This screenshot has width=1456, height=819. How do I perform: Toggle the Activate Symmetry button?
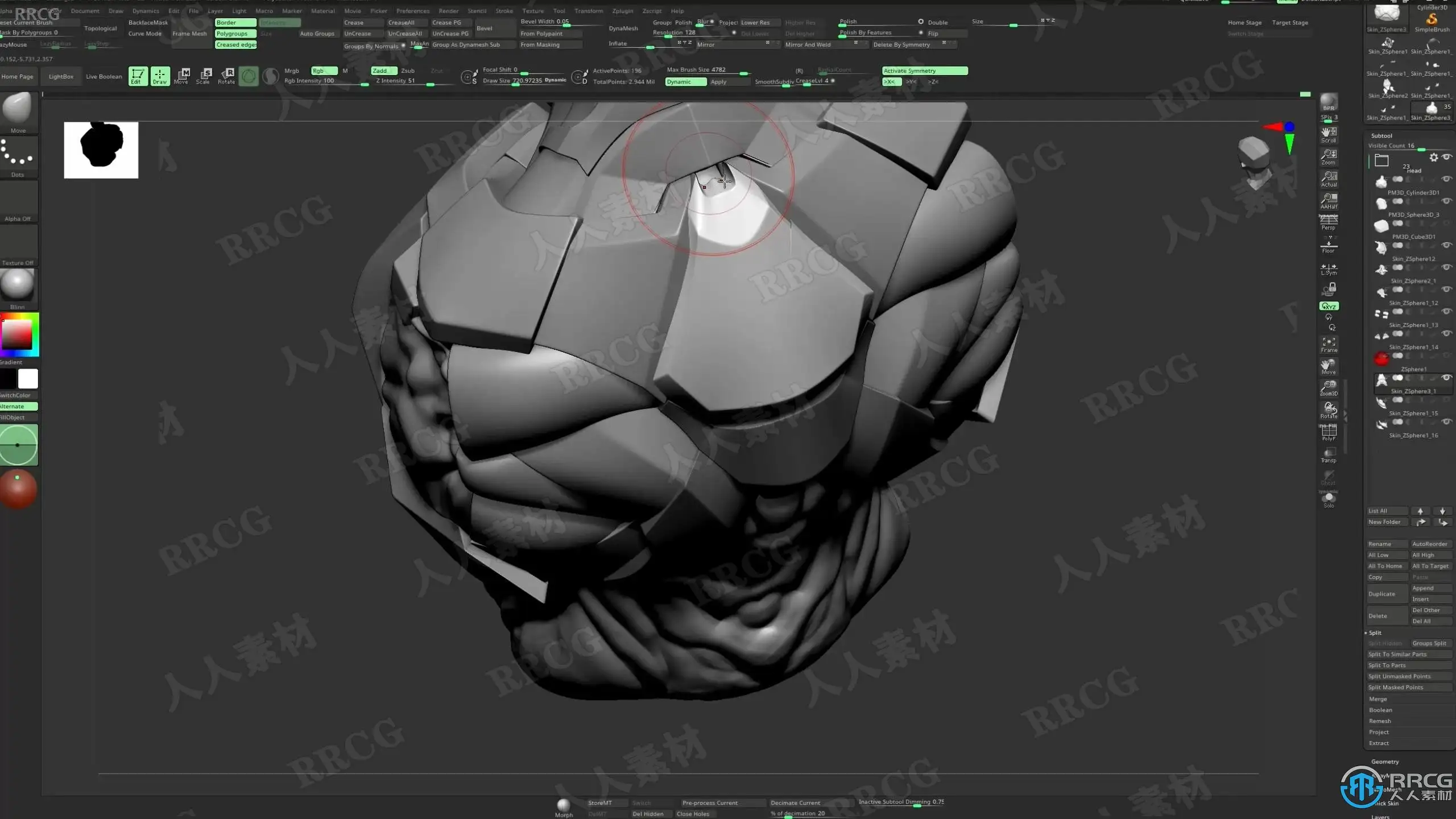(x=924, y=71)
